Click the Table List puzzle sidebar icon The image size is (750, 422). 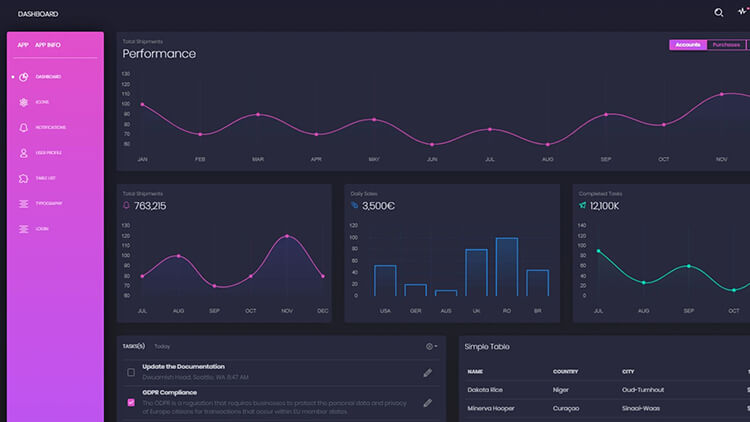click(x=23, y=178)
